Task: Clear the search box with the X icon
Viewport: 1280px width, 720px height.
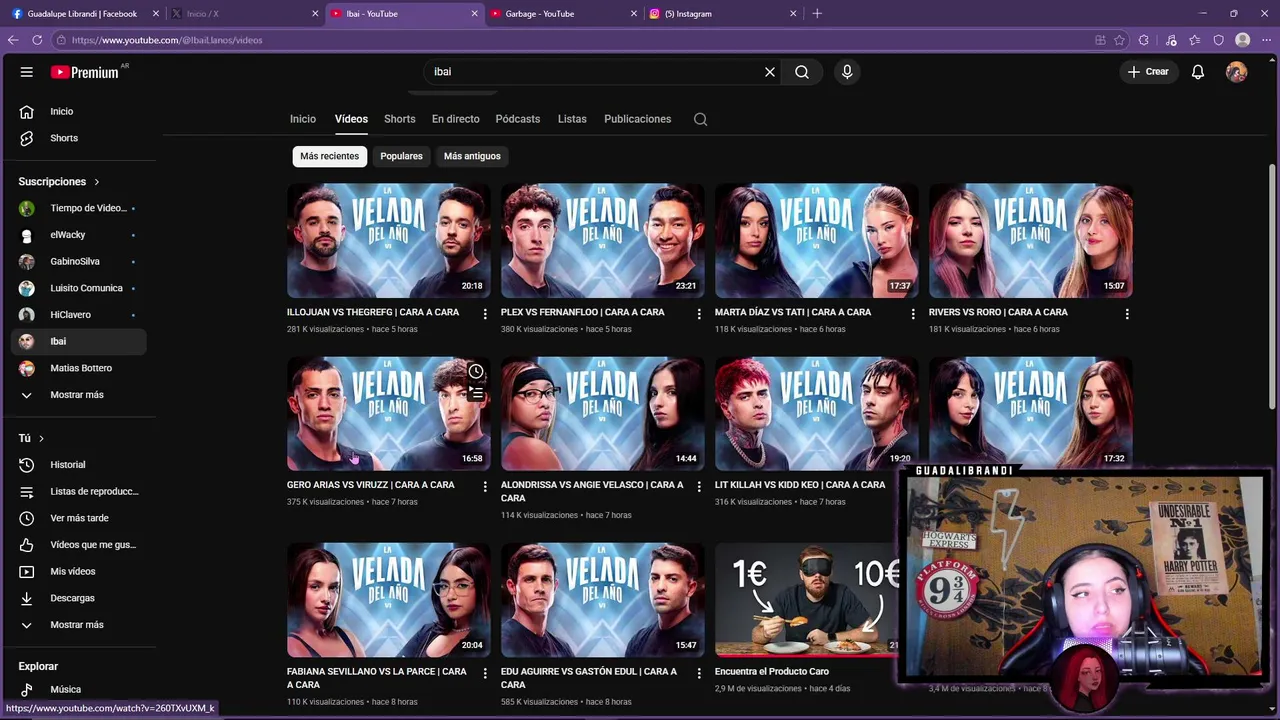Action: [x=770, y=72]
